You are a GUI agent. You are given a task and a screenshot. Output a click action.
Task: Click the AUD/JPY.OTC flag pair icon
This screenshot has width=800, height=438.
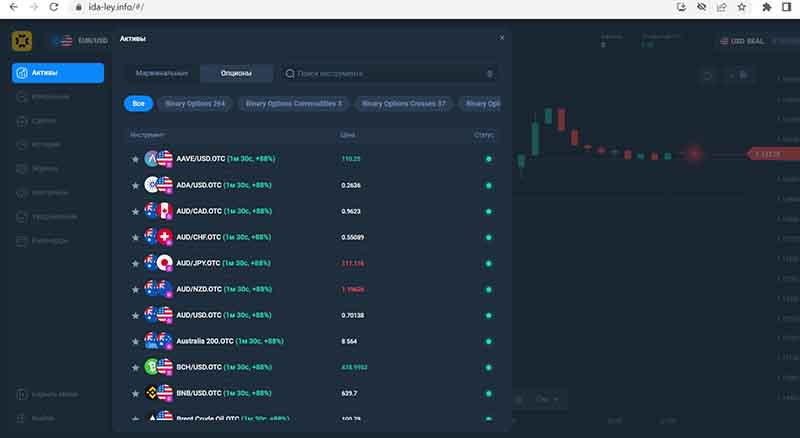(158, 263)
